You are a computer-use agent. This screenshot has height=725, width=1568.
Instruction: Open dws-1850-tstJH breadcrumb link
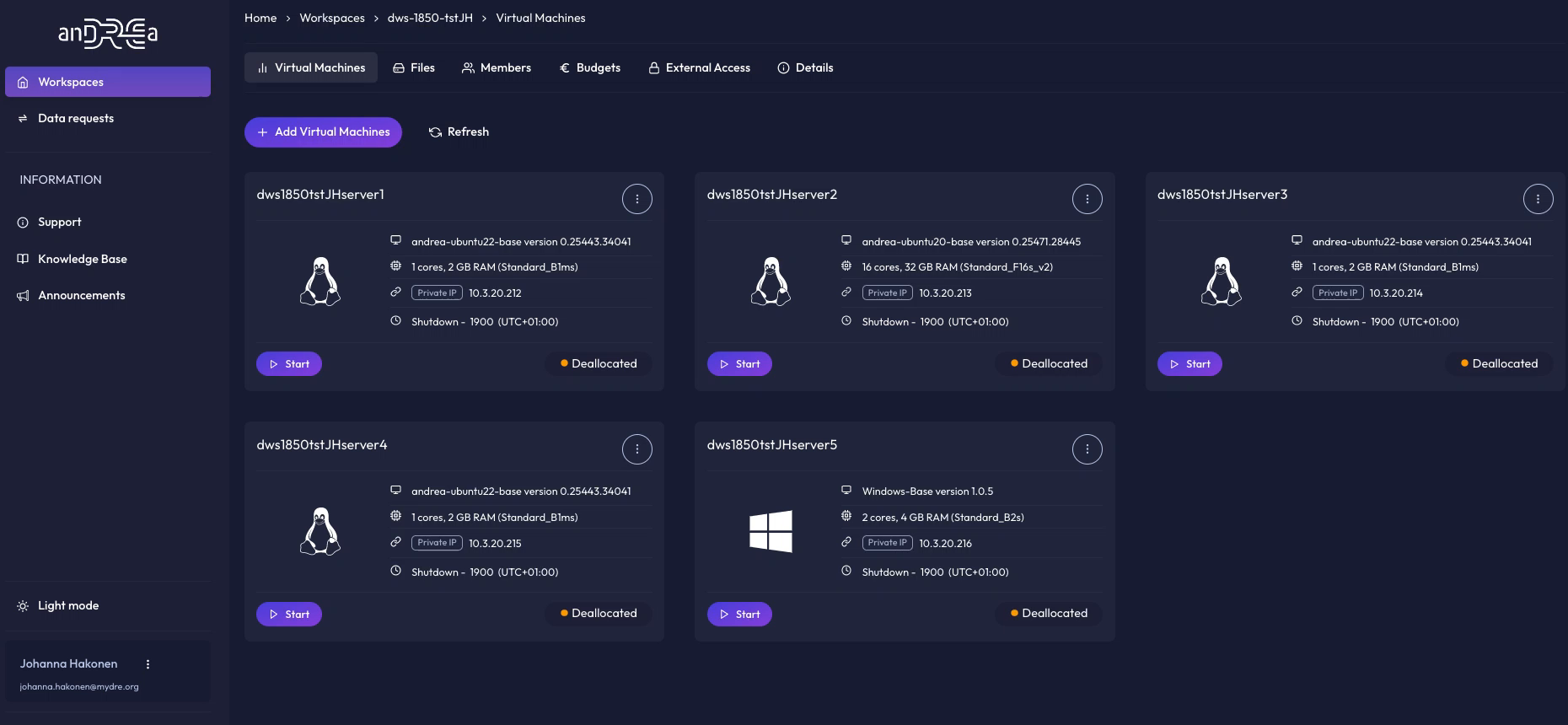tap(430, 18)
